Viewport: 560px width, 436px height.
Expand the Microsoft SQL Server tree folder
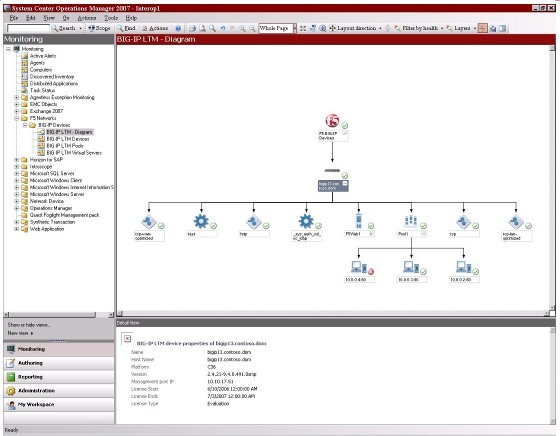tap(16, 173)
